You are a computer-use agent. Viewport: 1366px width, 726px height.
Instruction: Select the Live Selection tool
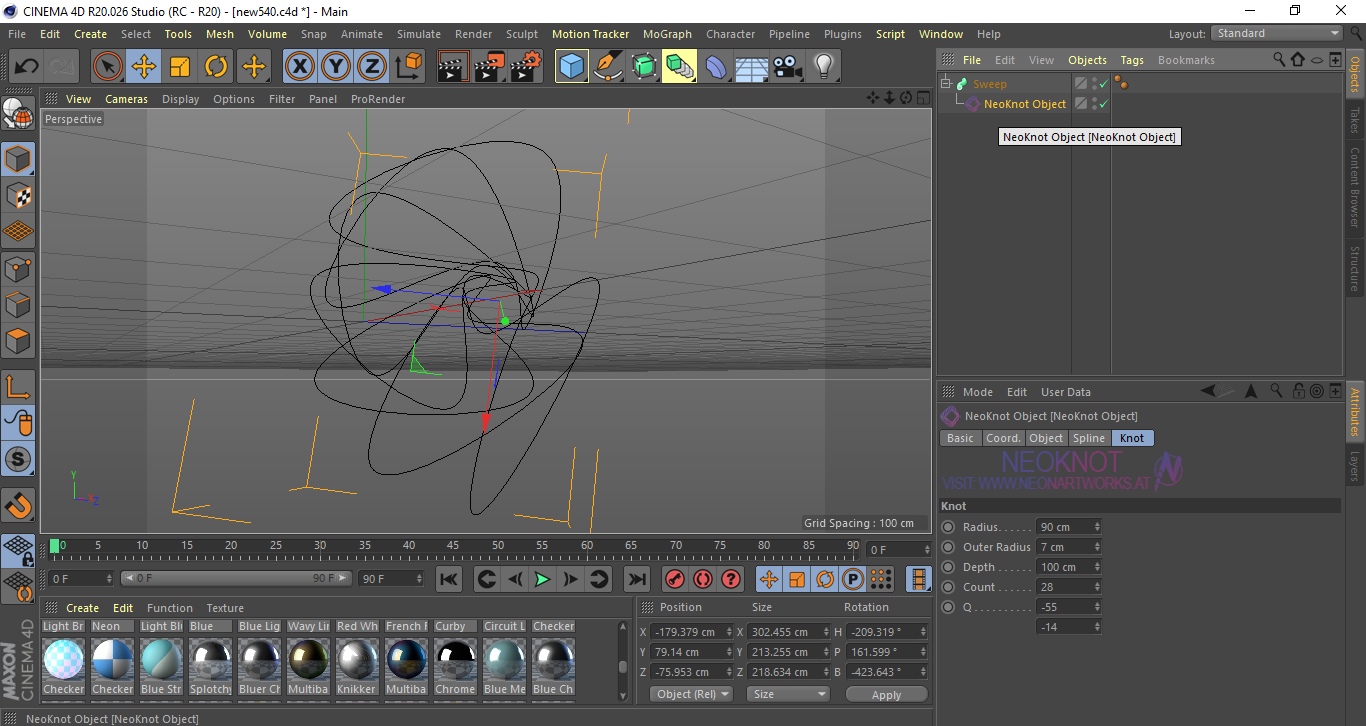point(108,67)
